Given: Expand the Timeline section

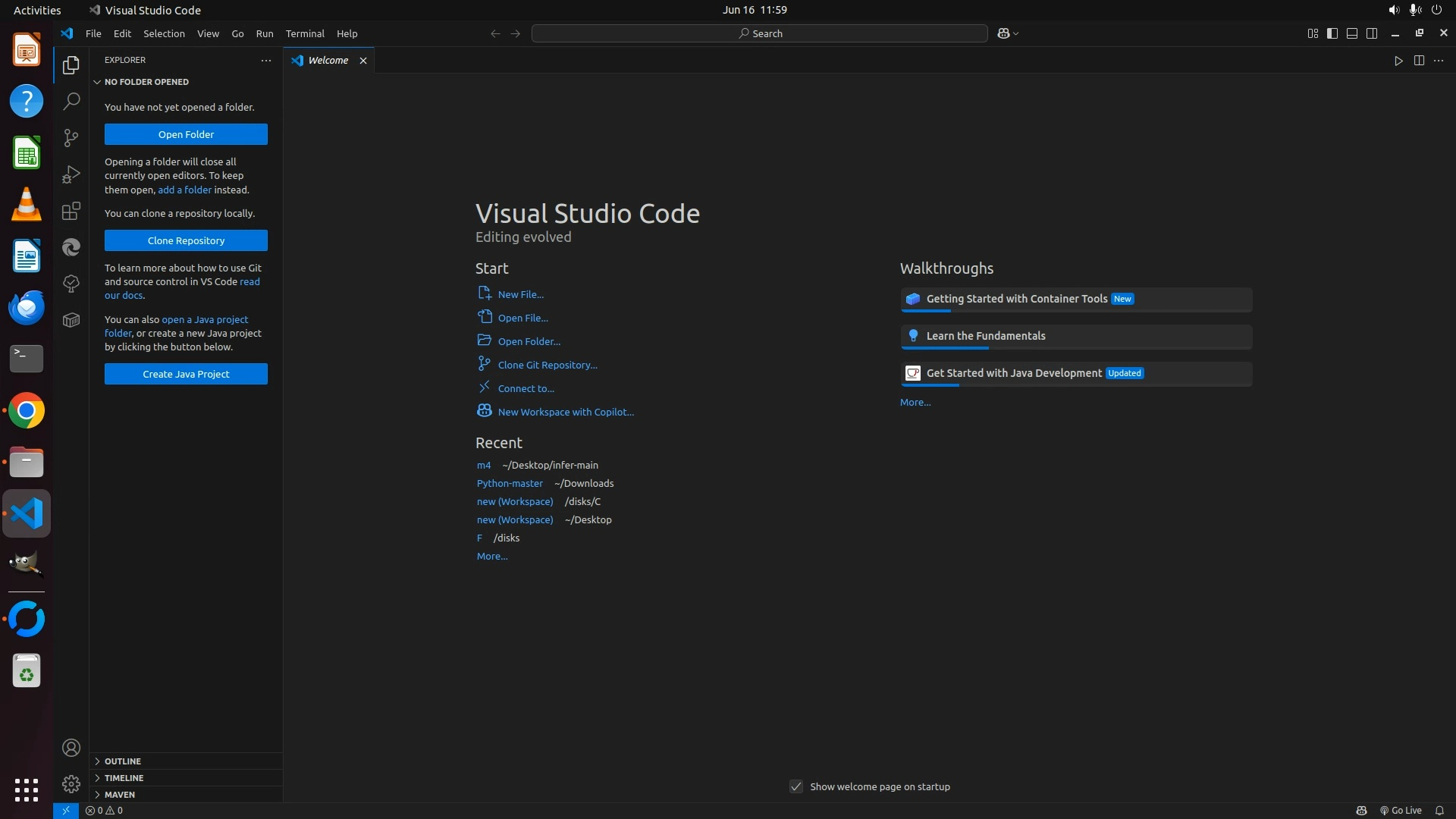Looking at the screenshot, I should coord(124,777).
